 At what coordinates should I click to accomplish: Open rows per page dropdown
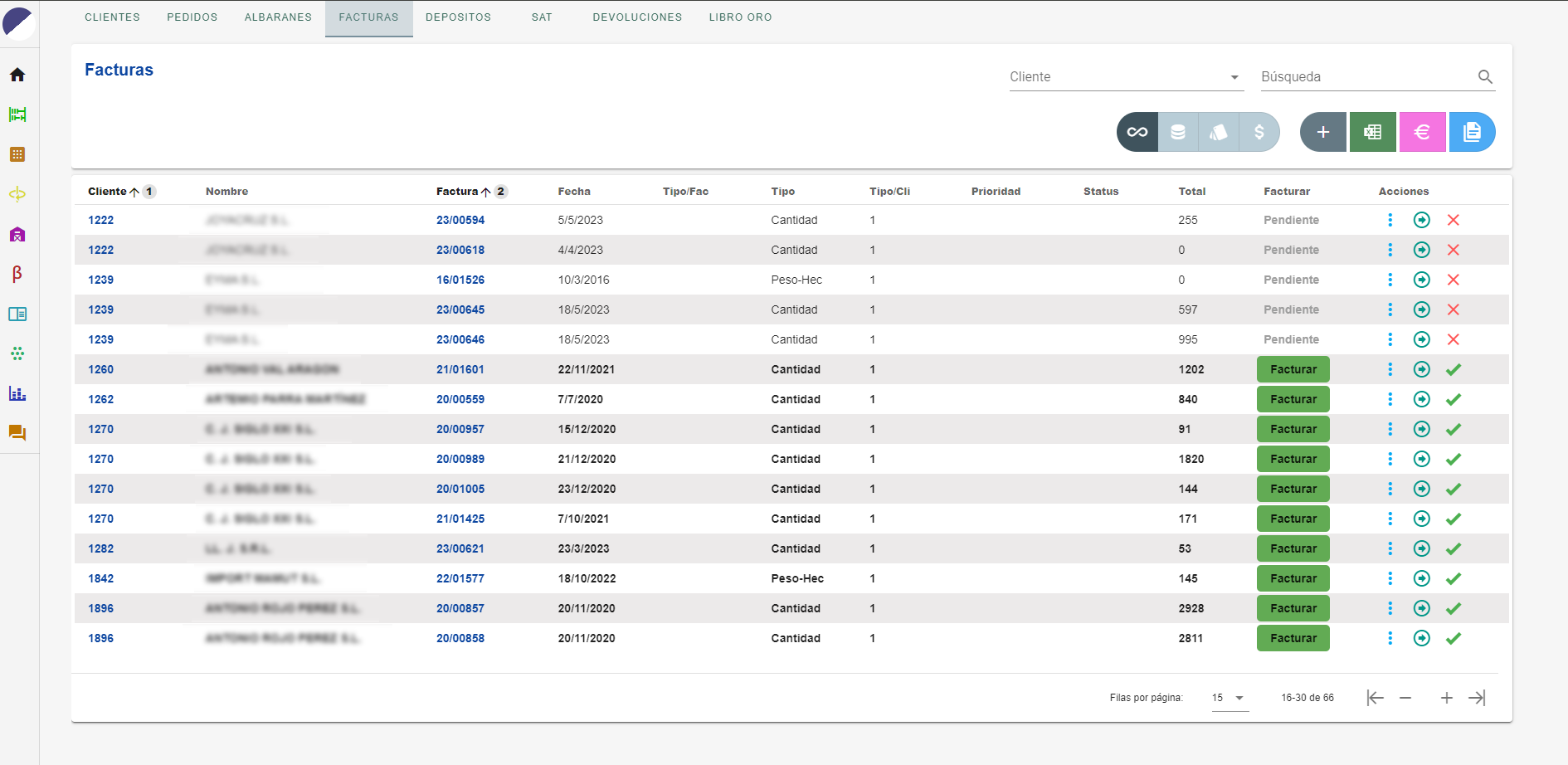pos(1230,698)
